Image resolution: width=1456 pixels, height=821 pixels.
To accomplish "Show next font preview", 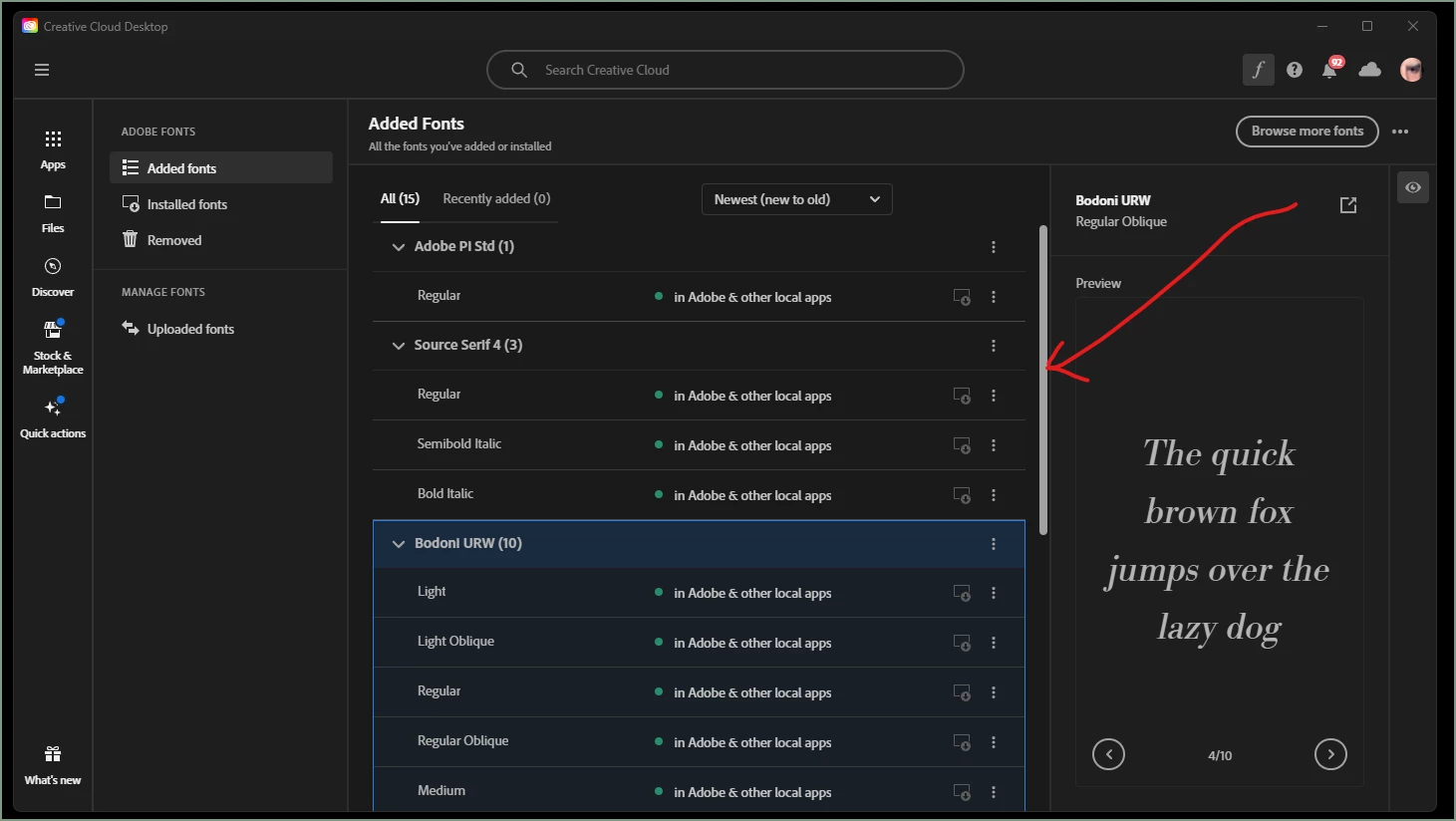I will coord(1330,754).
